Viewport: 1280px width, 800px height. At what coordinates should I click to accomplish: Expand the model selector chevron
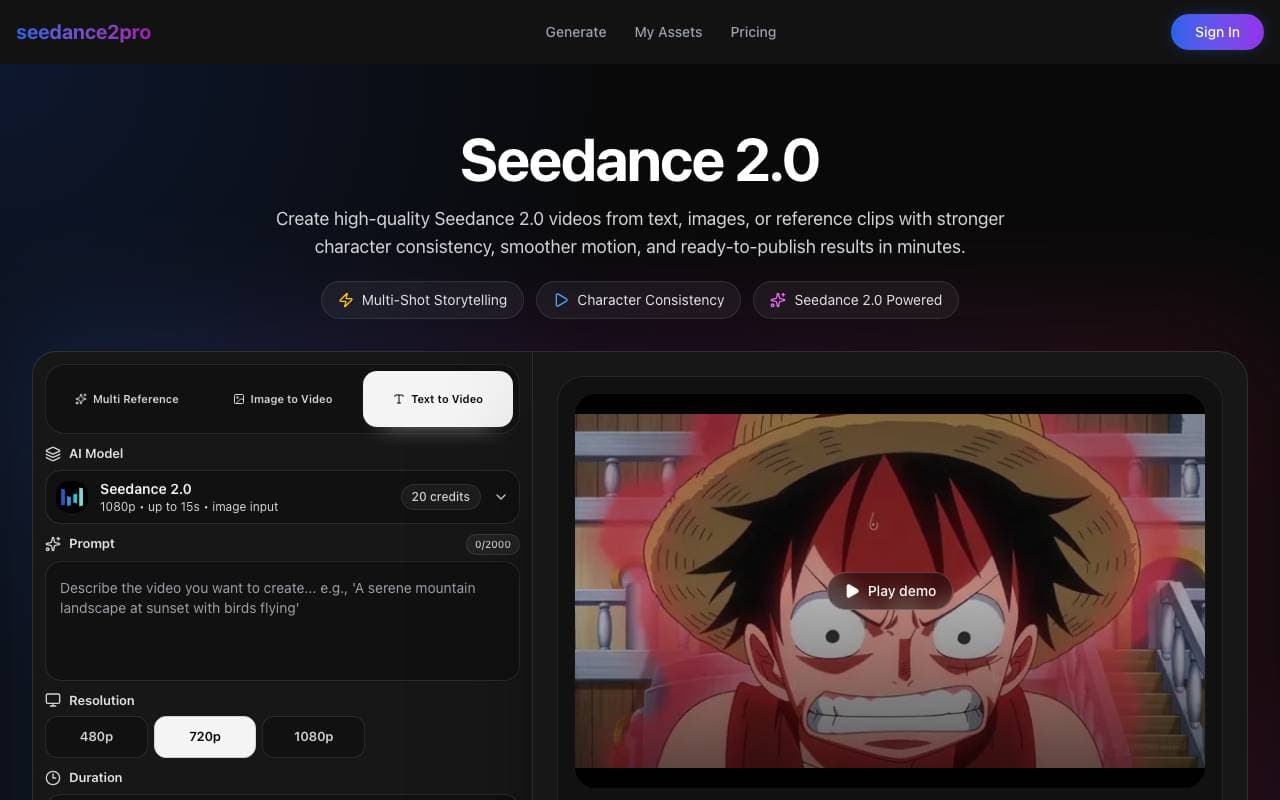pyautogui.click(x=501, y=497)
